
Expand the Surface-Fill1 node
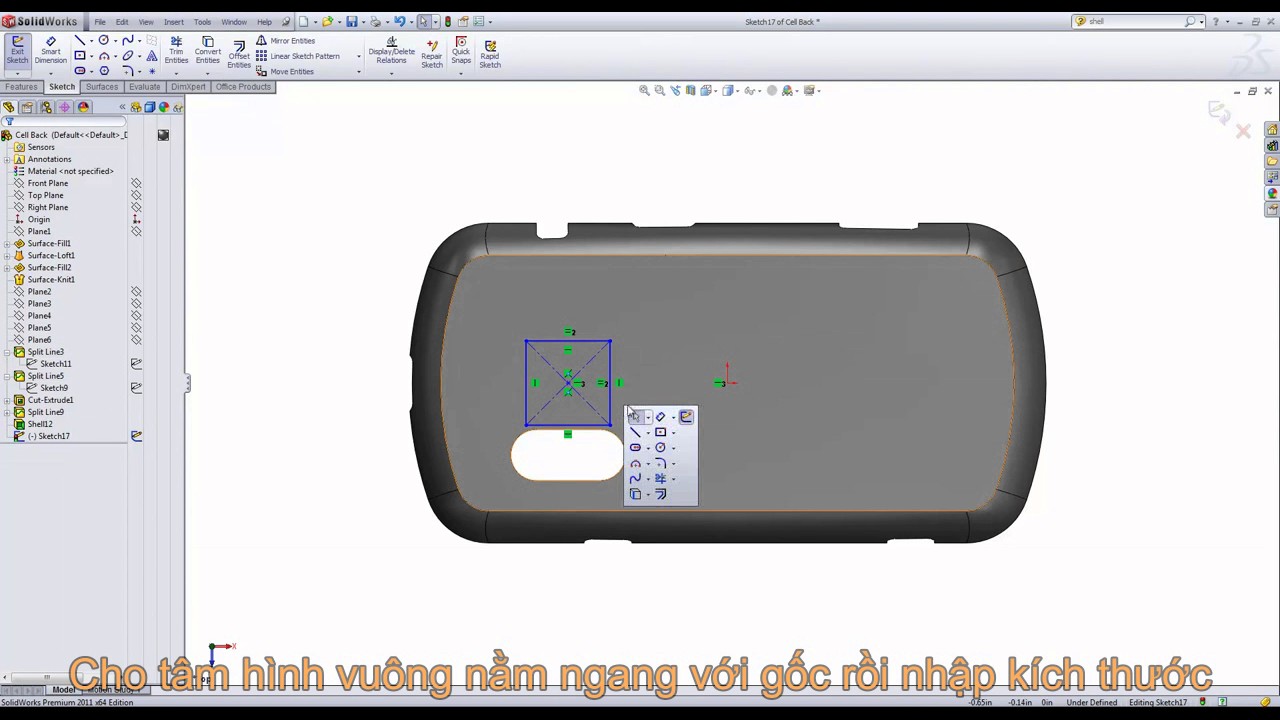(7, 243)
